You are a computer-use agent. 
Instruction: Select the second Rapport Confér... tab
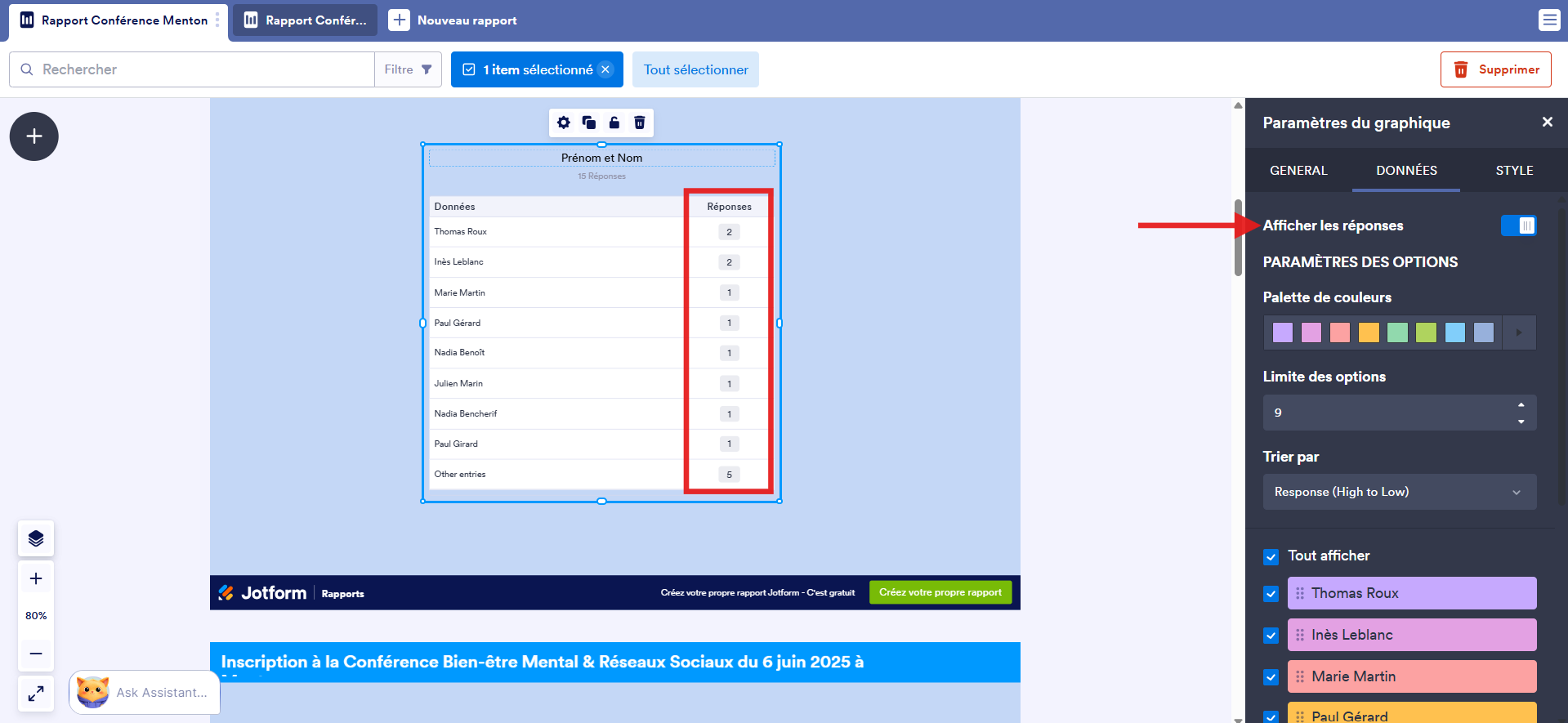[x=306, y=20]
